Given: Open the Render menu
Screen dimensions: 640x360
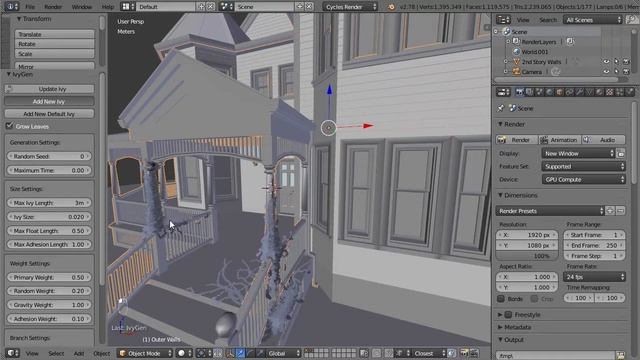Looking at the screenshot, I should pyautogui.click(x=53, y=7).
